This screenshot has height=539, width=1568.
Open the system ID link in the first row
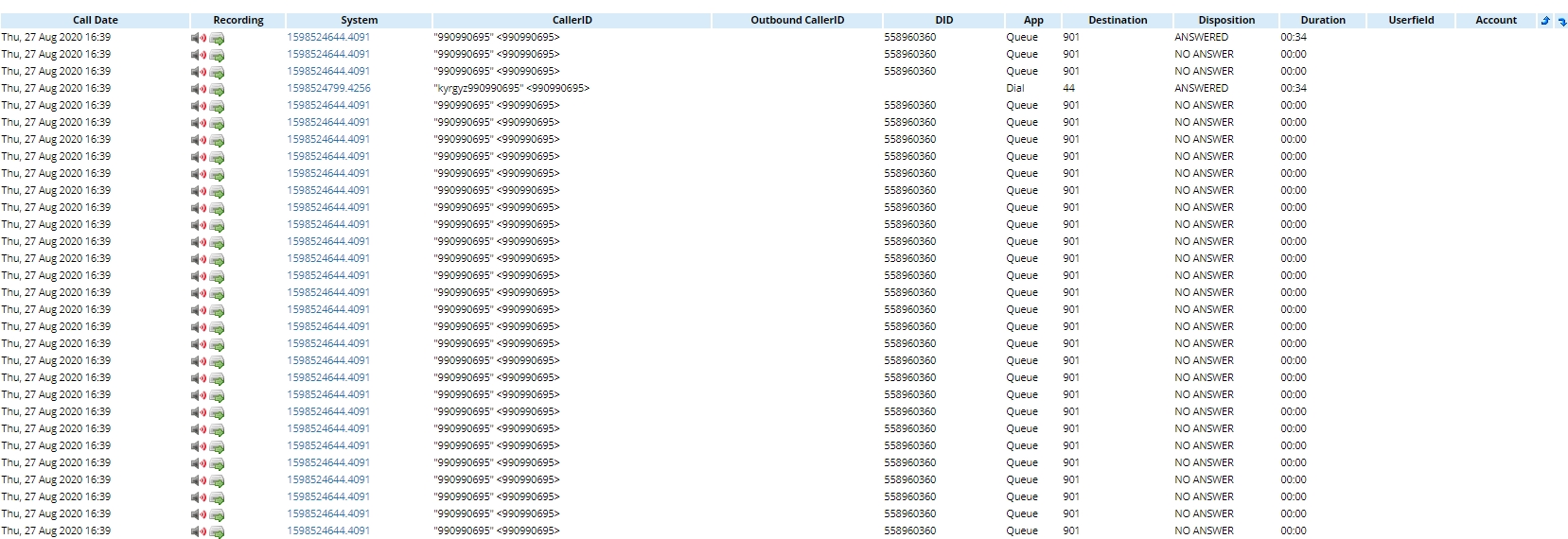pyautogui.click(x=328, y=37)
